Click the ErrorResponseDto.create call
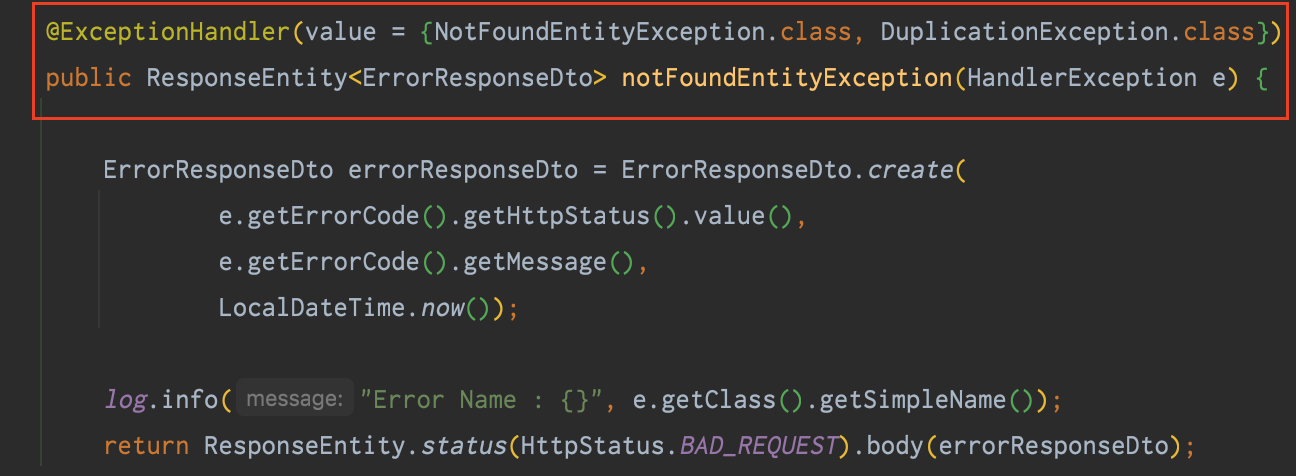The image size is (1296, 476). tap(787, 170)
